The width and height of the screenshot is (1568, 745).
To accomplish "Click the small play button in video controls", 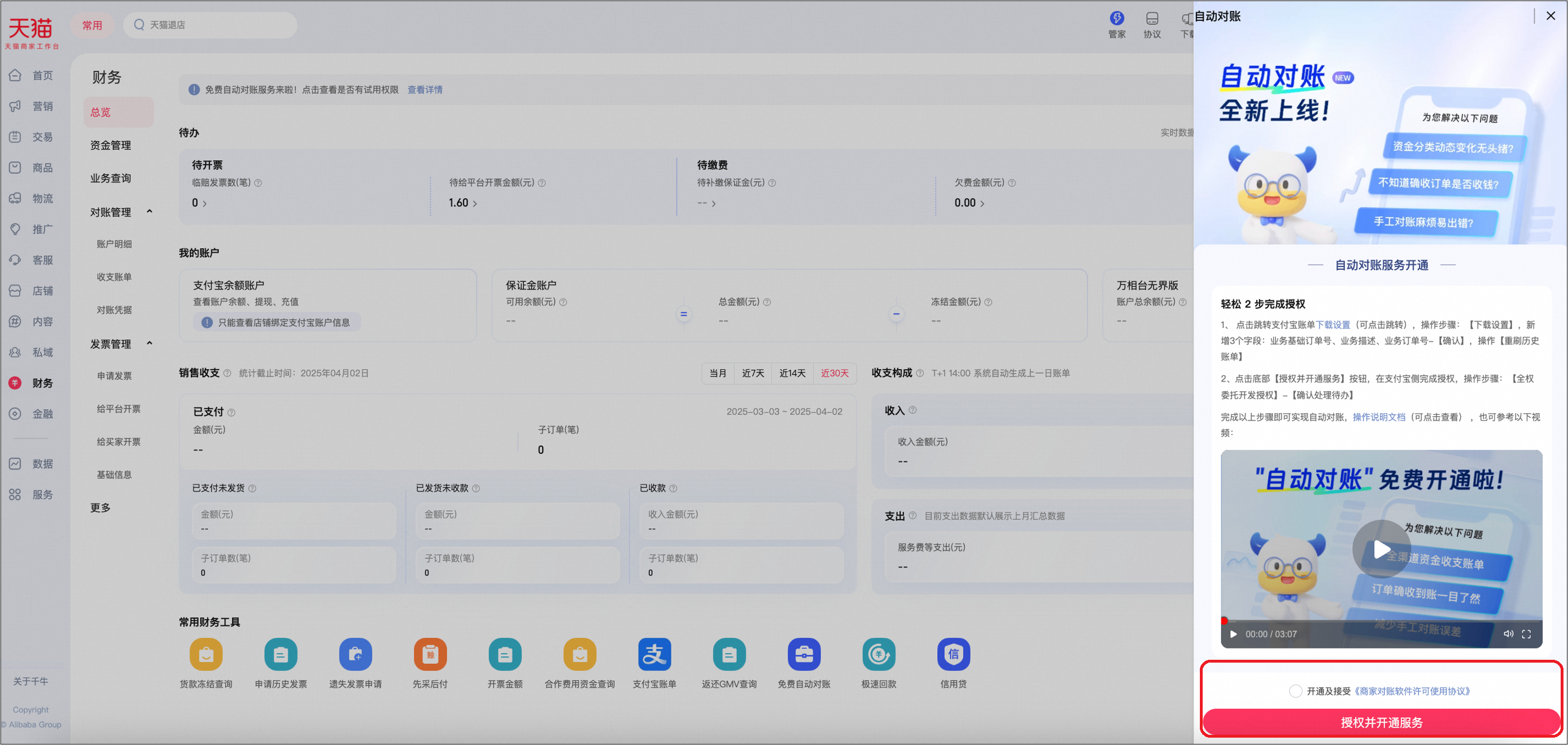I will click(x=1233, y=634).
